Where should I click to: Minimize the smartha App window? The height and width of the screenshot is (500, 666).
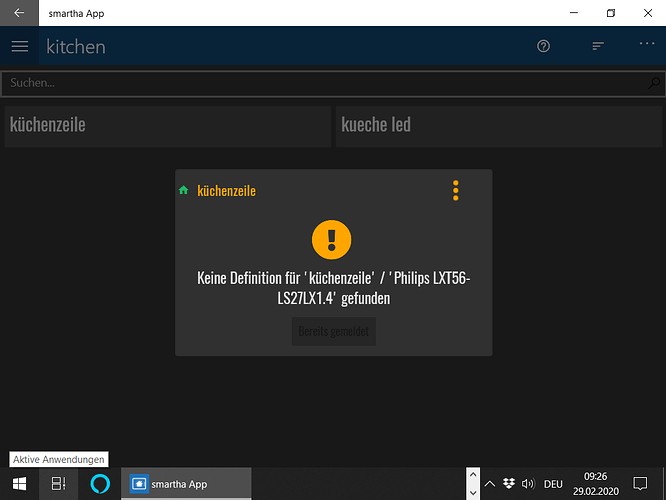[574, 13]
